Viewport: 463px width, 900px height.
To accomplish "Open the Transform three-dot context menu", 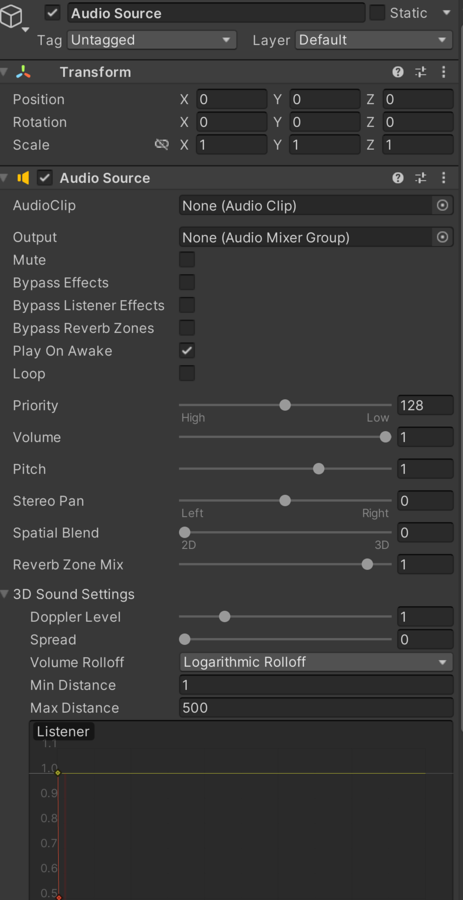I will pos(443,72).
